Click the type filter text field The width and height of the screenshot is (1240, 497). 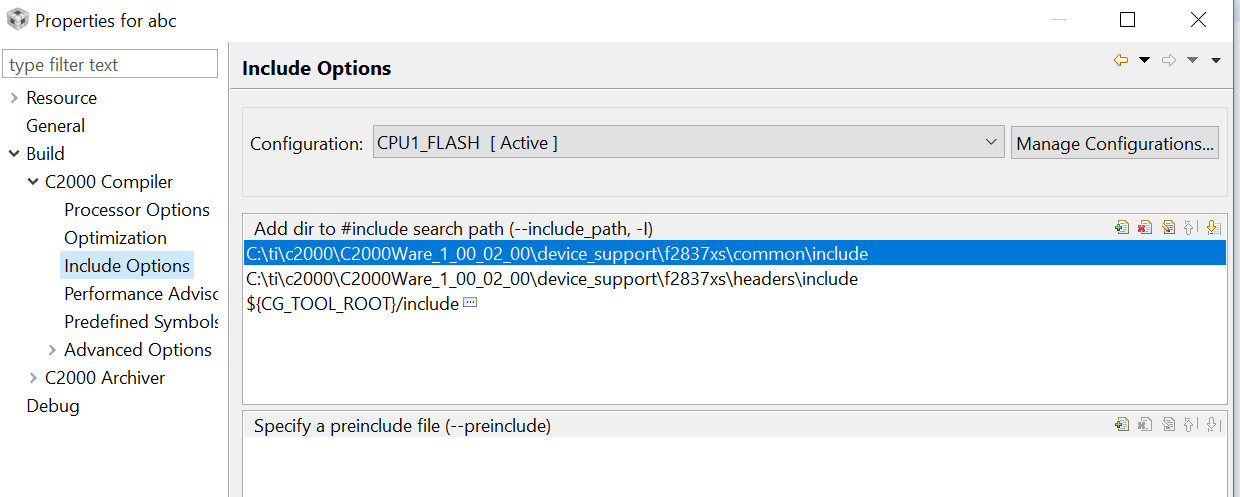click(110, 65)
